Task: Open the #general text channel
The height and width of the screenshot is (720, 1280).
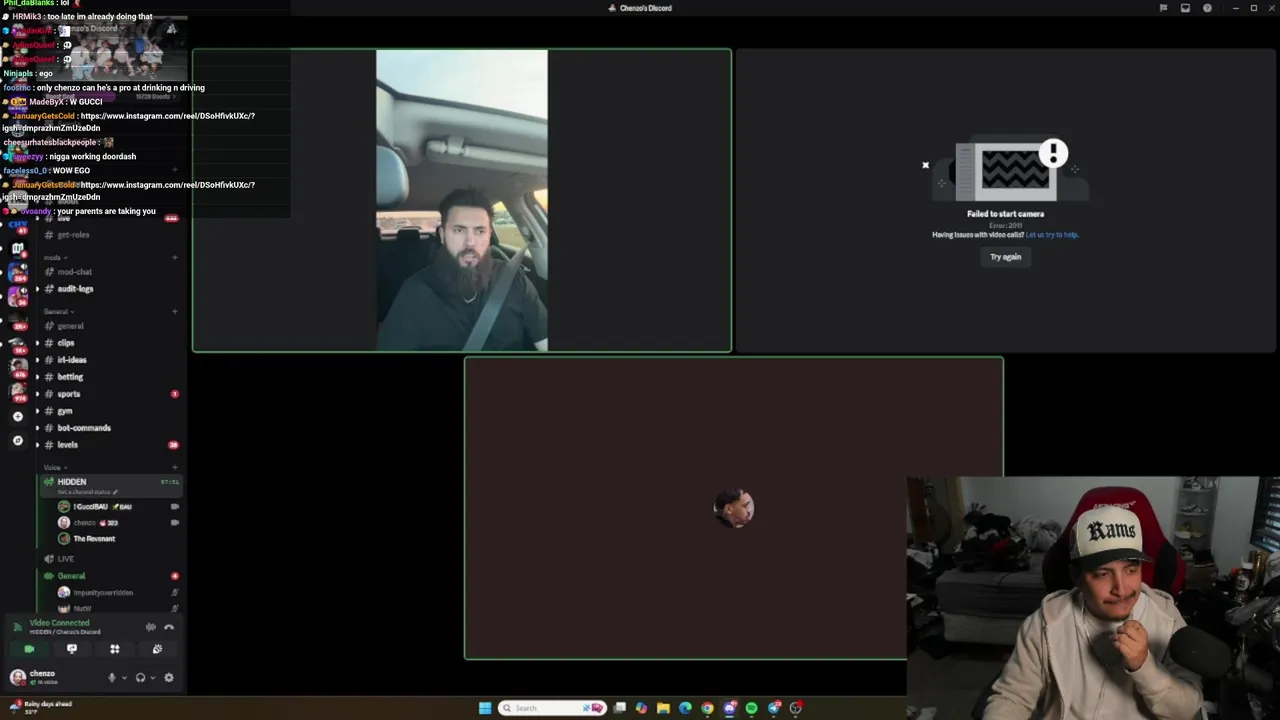Action: 111,326
